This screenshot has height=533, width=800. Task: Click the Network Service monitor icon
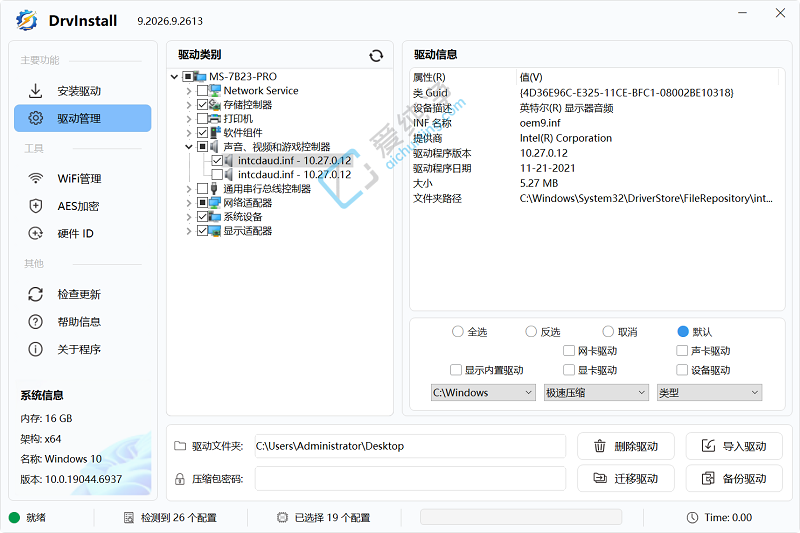pos(215,91)
